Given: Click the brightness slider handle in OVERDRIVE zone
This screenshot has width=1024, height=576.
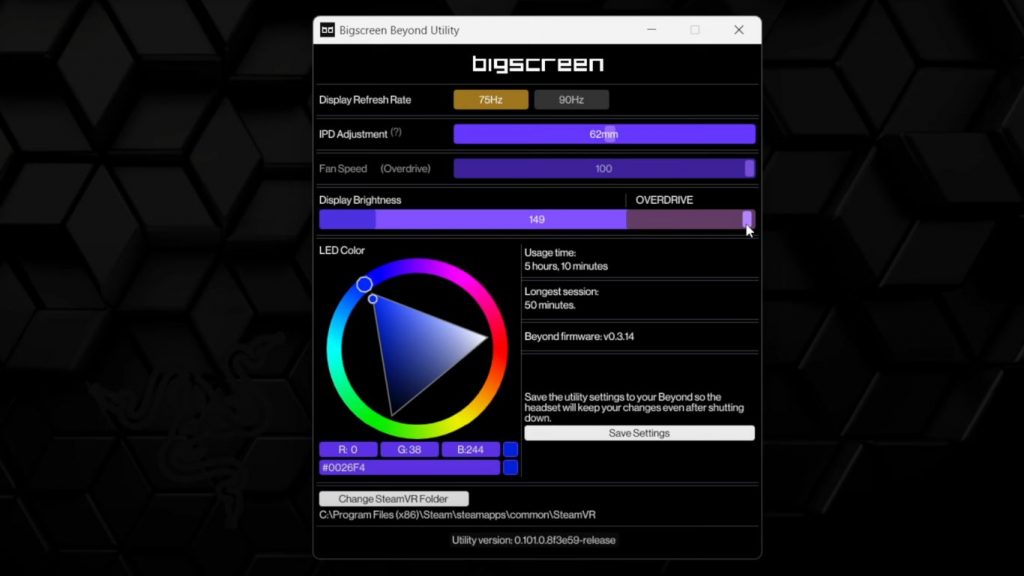Looking at the screenshot, I should 747,219.
